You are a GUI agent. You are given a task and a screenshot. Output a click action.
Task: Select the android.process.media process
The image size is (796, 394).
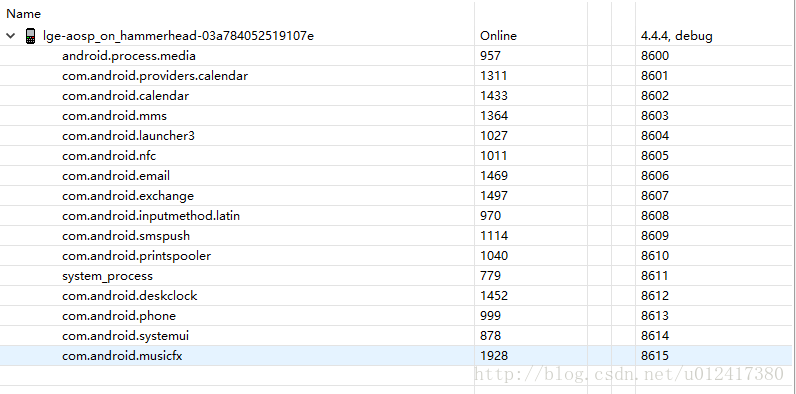pyautogui.click(x=129, y=56)
